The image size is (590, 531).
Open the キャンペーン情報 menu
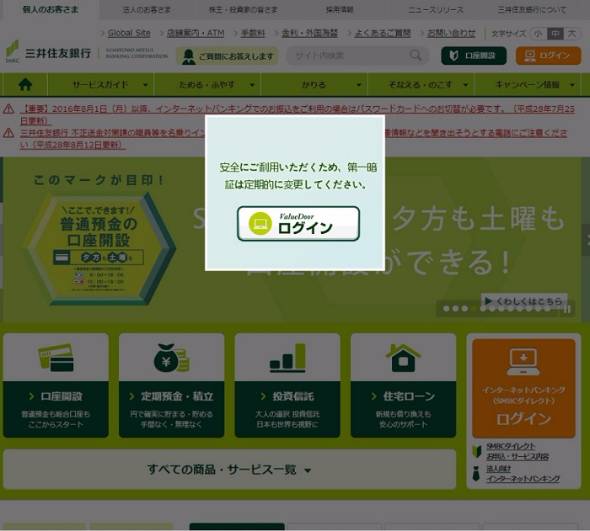[x=527, y=85]
